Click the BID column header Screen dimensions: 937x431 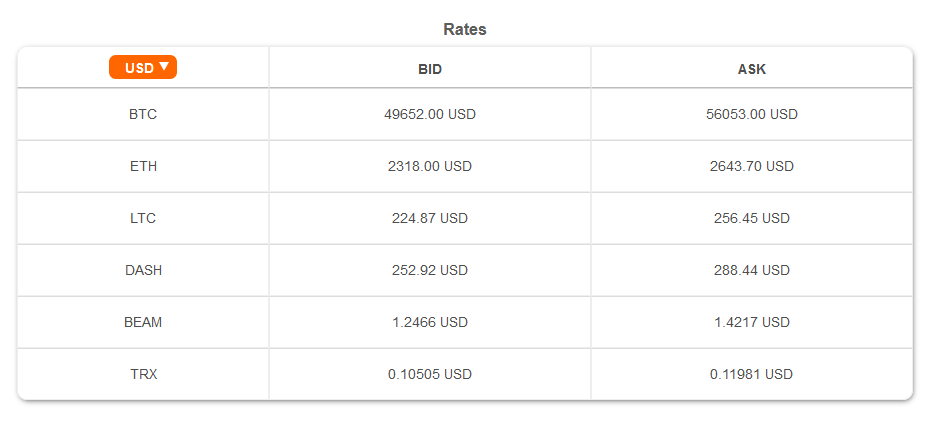click(x=430, y=69)
